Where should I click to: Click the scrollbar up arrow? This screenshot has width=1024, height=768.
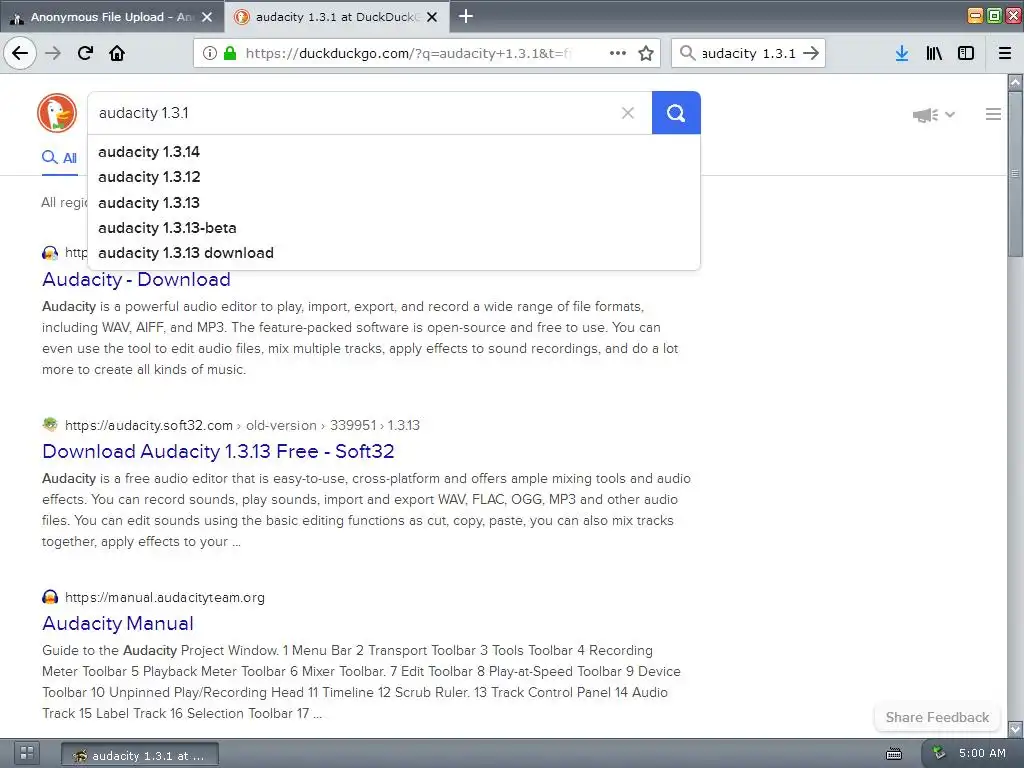[1015, 82]
